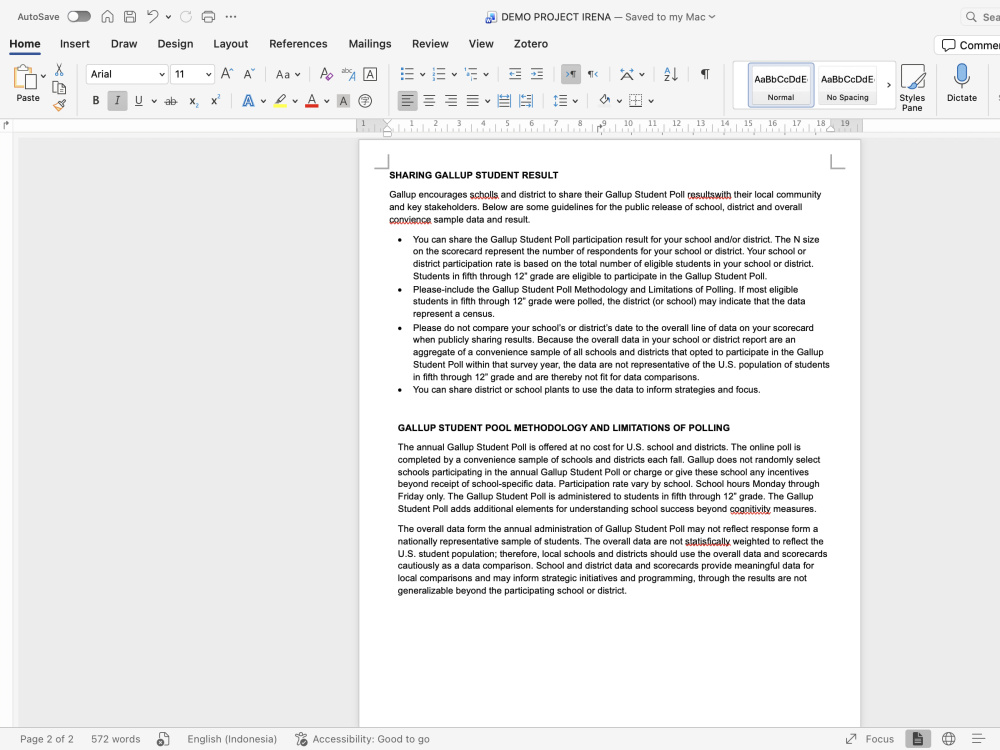Switch to the Layout tab

coord(230,44)
